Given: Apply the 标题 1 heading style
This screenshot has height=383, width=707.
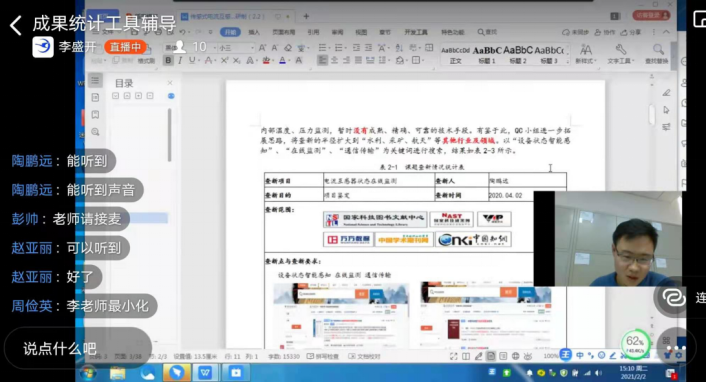Looking at the screenshot, I should pyautogui.click(x=487, y=55).
